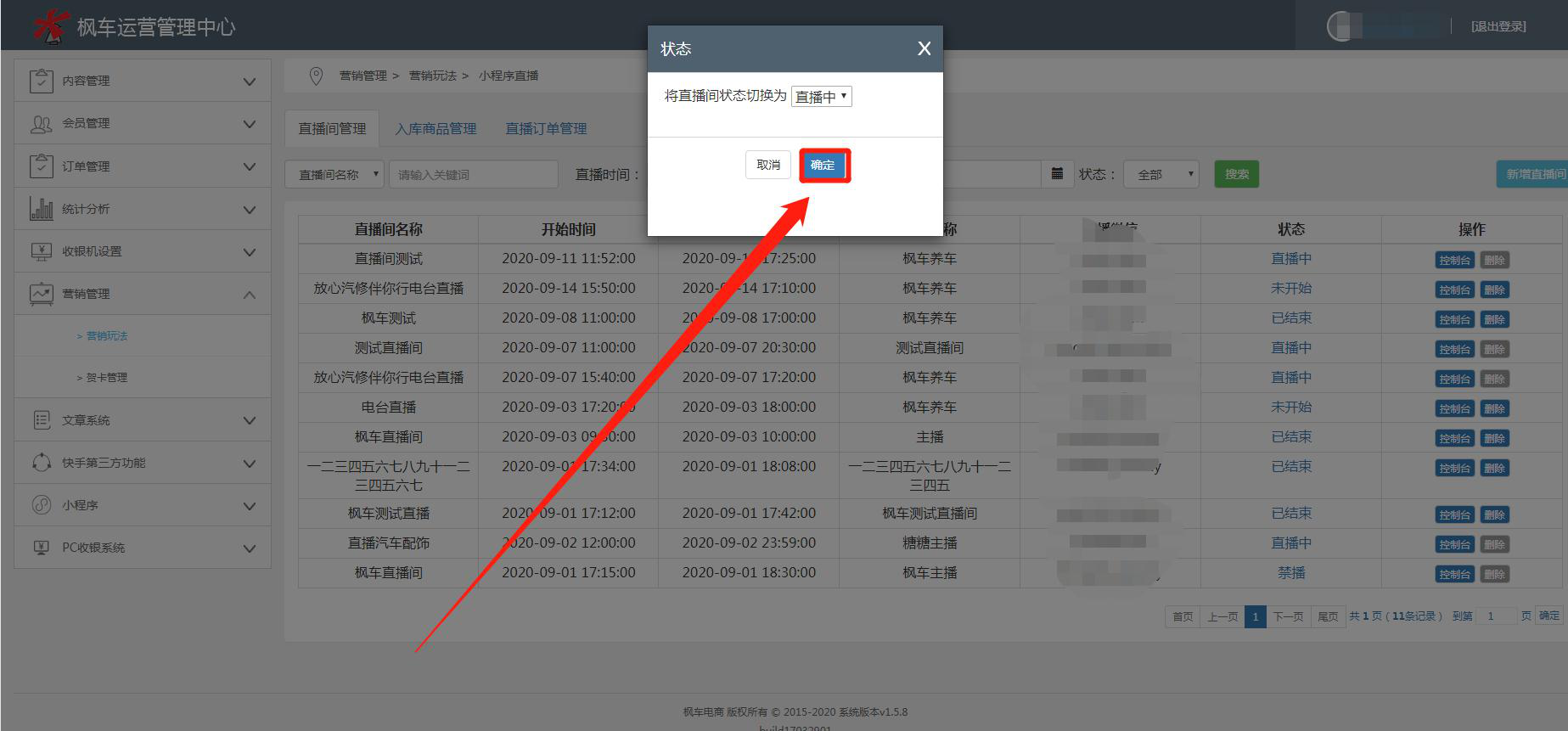Click the PC收银系统 icon
Viewport: 1568px width, 731px height.
(x=41, y=548)
